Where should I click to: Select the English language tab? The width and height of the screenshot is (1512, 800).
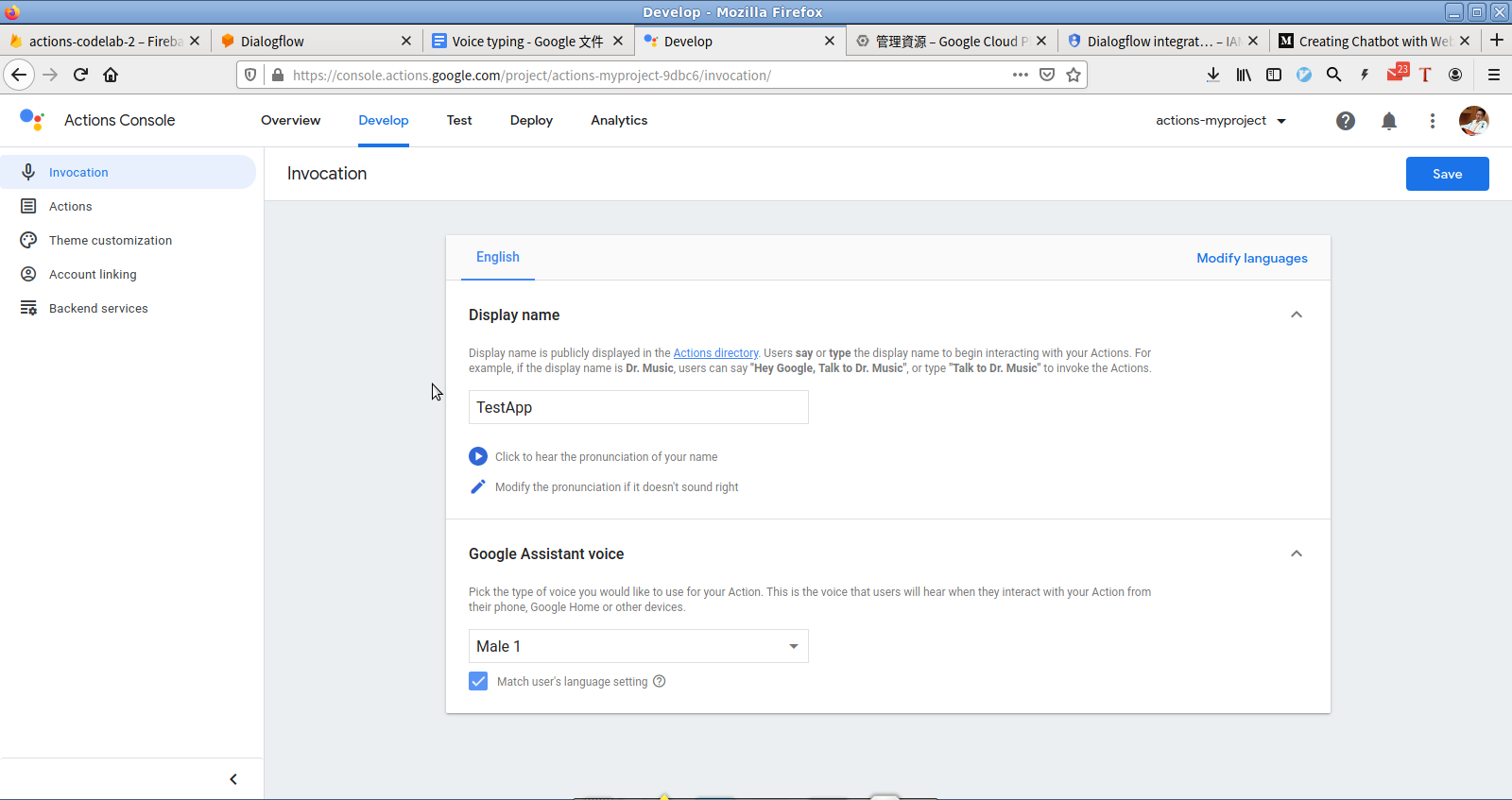click(498, 257)
